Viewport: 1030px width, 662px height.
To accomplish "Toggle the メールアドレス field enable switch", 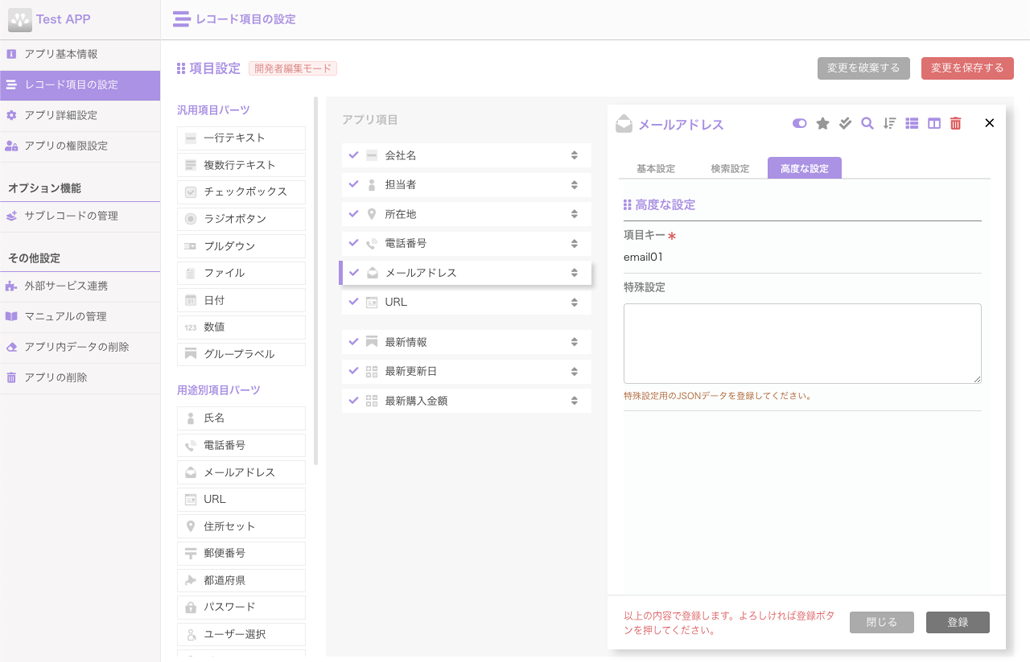I will 799,123.
